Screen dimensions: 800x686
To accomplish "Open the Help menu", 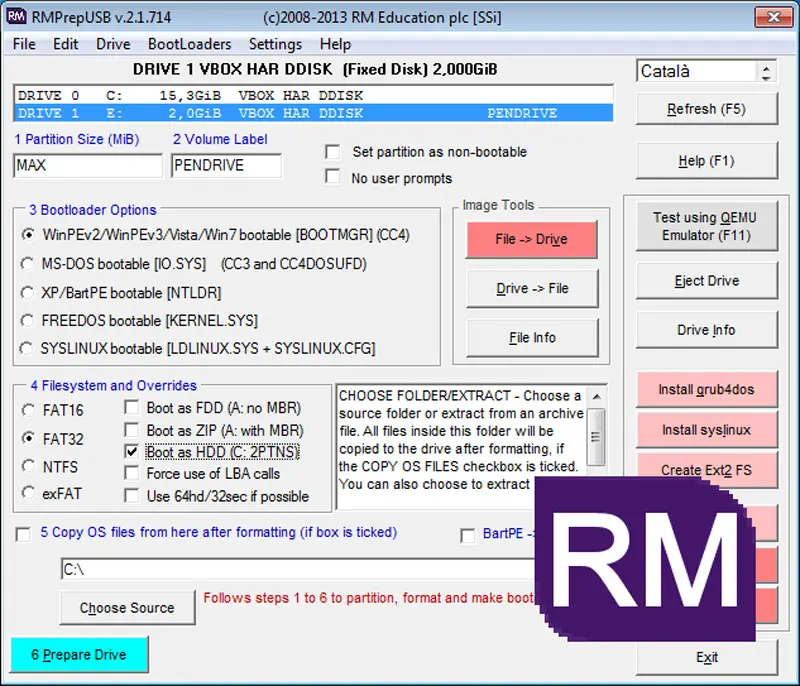I will [x=335, y=44].
